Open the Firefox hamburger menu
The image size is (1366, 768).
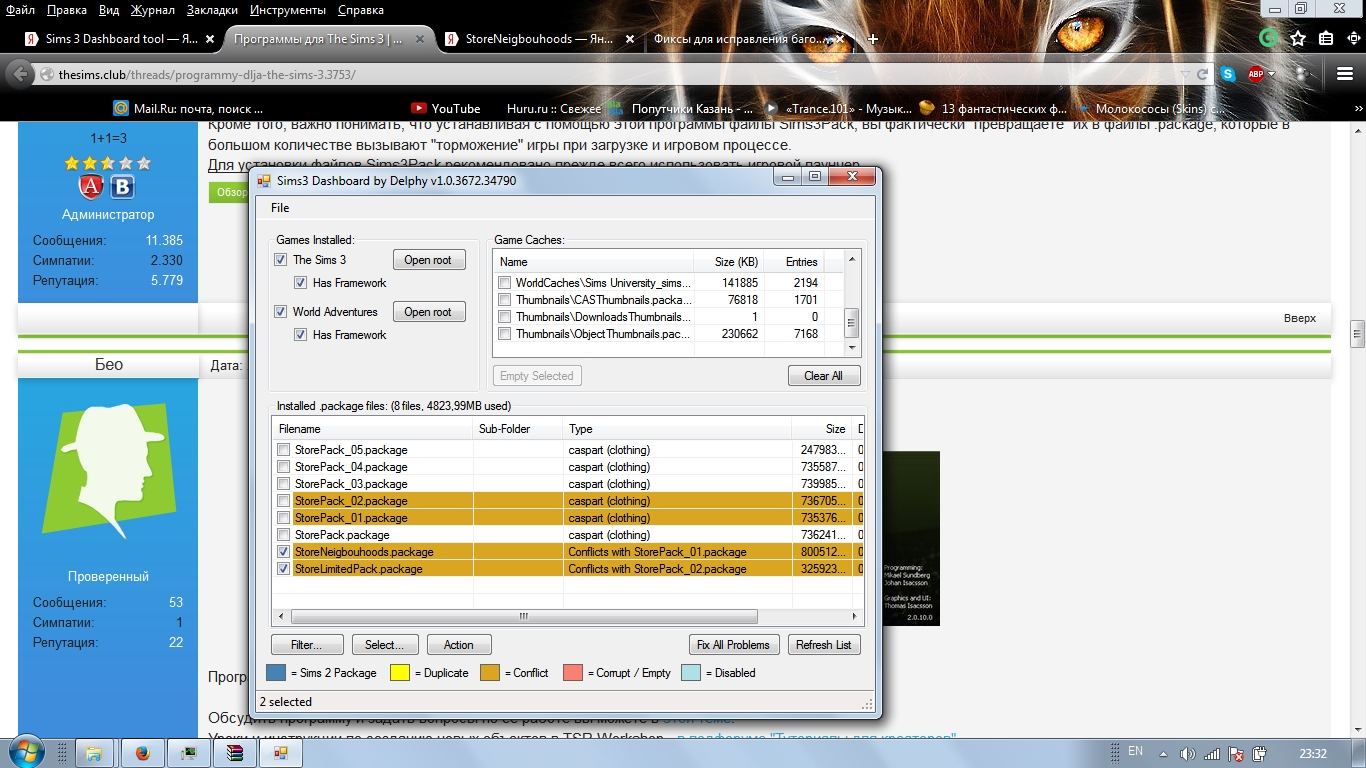[x=1345, y=74]
